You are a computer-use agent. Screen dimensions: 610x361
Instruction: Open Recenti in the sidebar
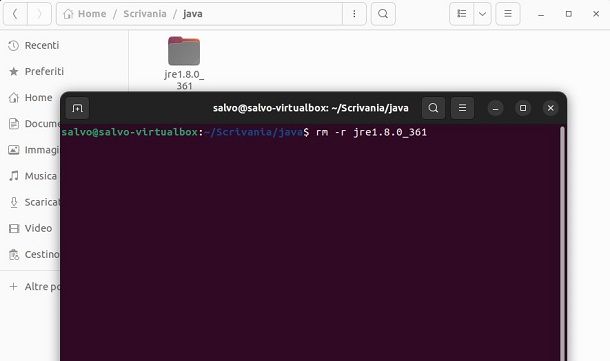click(x=33, y=46)
